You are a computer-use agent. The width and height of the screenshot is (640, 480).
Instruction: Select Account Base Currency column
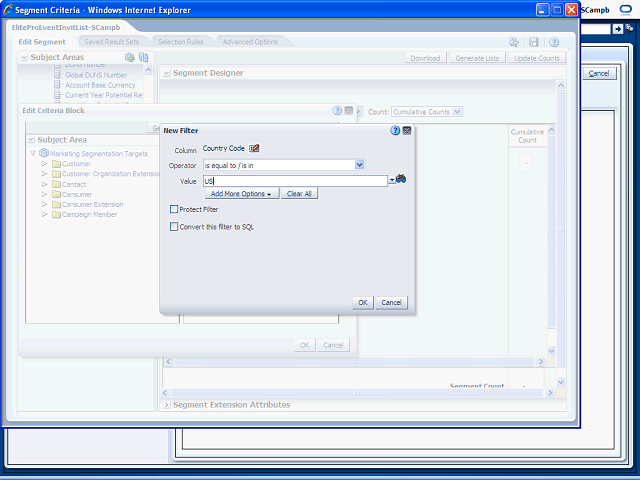click(100, 85)
